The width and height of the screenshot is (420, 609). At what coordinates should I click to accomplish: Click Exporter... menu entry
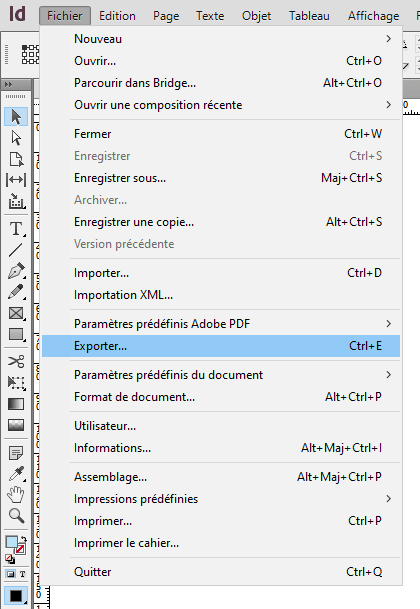point(221,346)
